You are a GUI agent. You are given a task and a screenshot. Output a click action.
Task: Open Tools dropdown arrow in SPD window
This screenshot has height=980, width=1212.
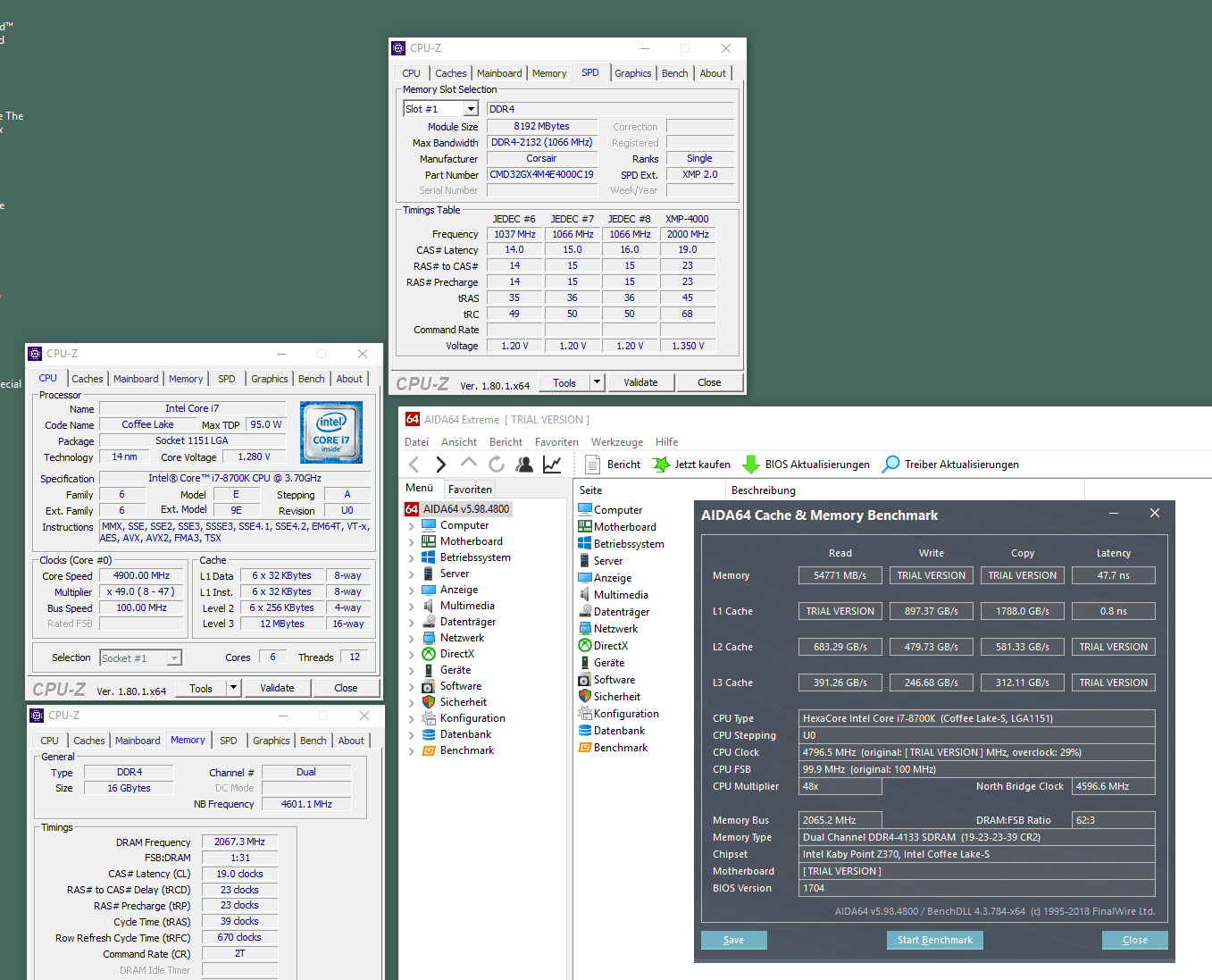(x=598, y=382)
